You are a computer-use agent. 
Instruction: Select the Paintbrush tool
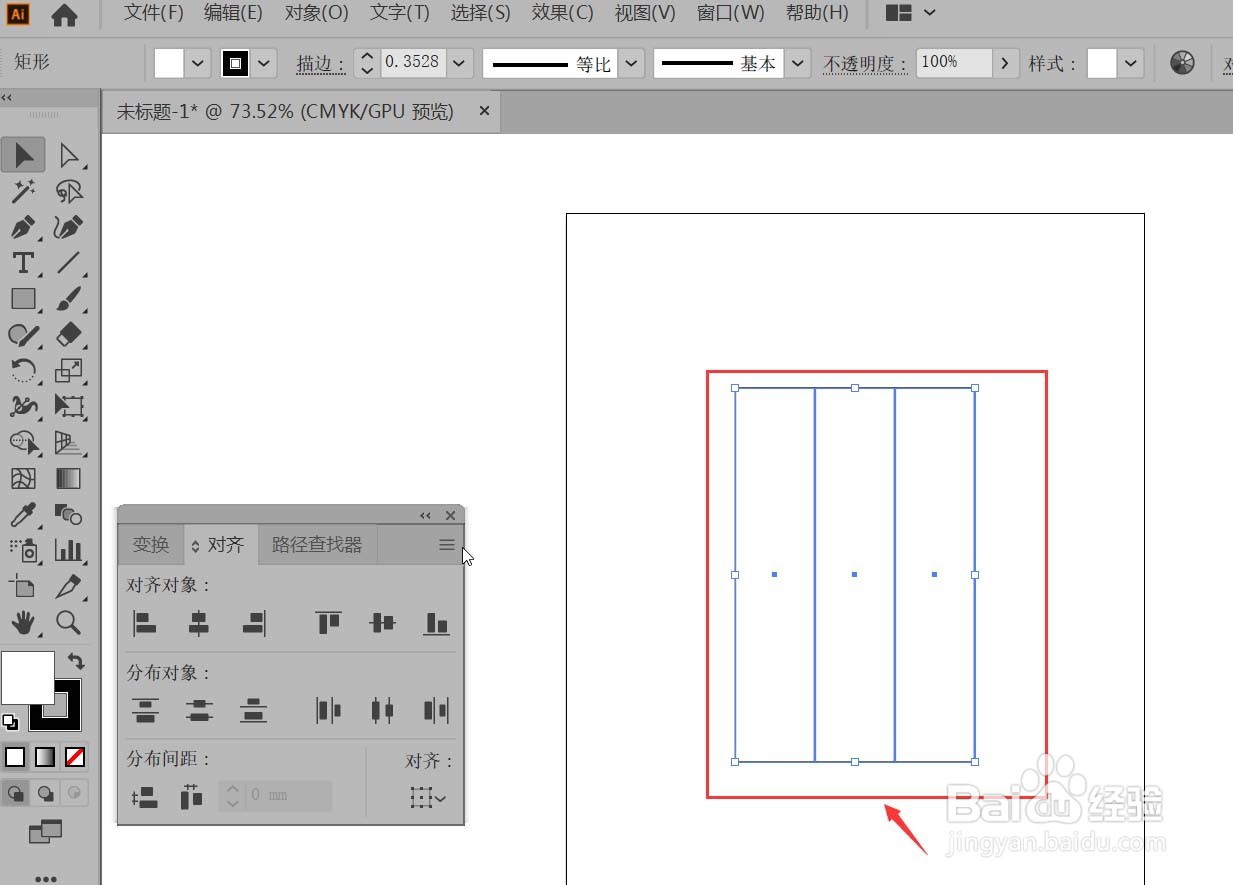pos(68,299)
